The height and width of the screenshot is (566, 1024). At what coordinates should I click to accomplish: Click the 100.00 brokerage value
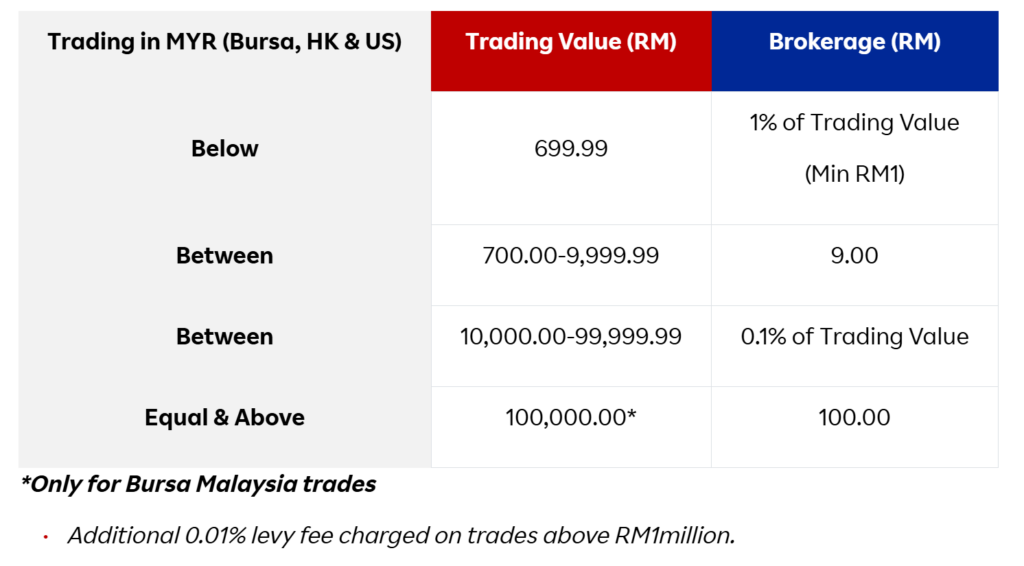[x=854, y=417]
